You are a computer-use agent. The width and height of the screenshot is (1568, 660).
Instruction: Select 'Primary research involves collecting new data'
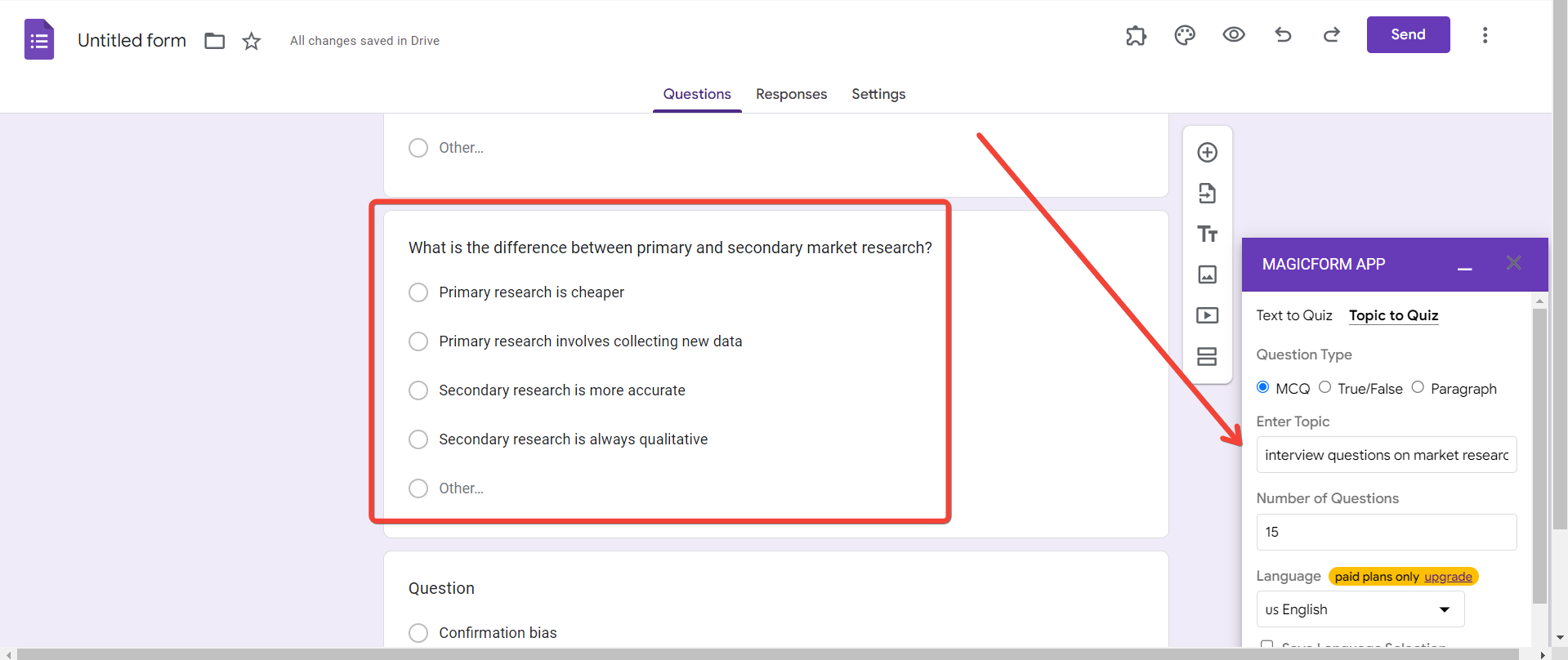point(418,341)
